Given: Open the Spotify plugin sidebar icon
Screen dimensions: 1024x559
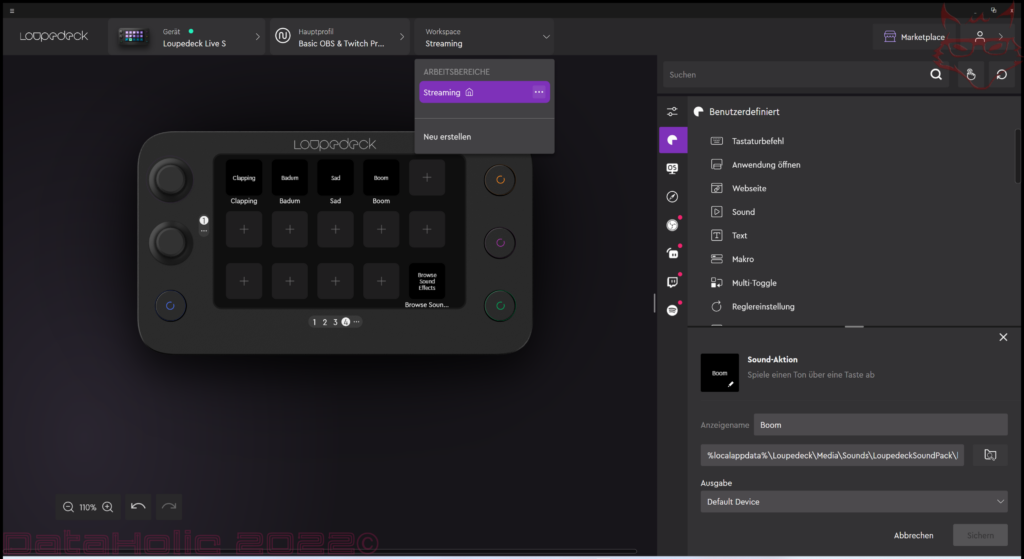Looking at the screenshot, I should (x=672, y=310).
